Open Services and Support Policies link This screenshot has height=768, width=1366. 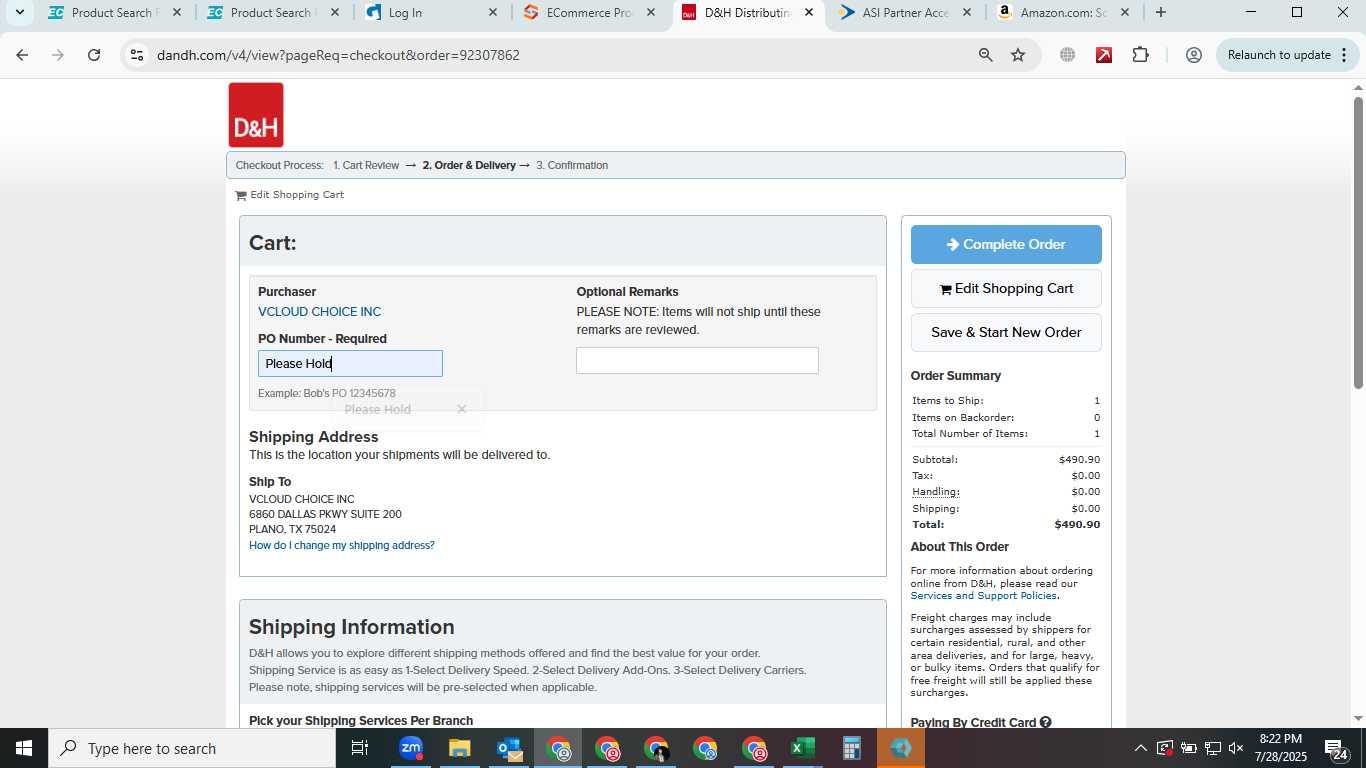click(x=983, y=596)
